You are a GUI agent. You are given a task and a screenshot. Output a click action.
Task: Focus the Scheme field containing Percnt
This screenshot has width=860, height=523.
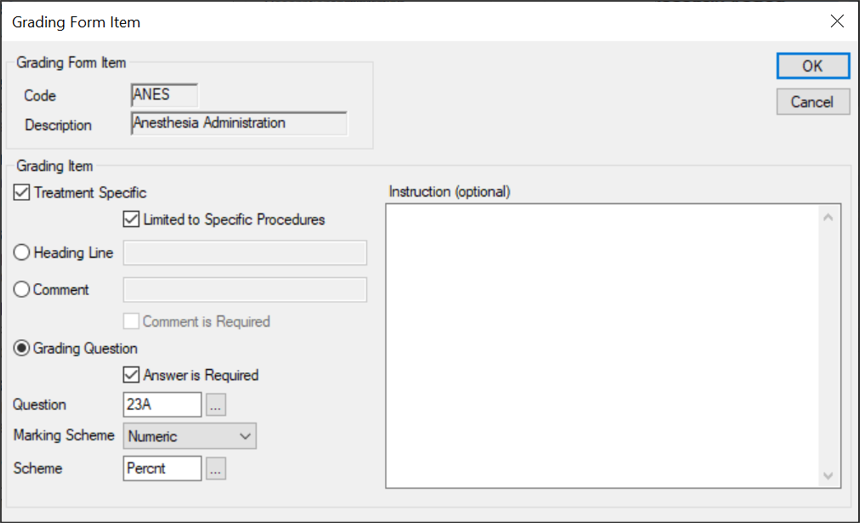click(x=162, y=468)
